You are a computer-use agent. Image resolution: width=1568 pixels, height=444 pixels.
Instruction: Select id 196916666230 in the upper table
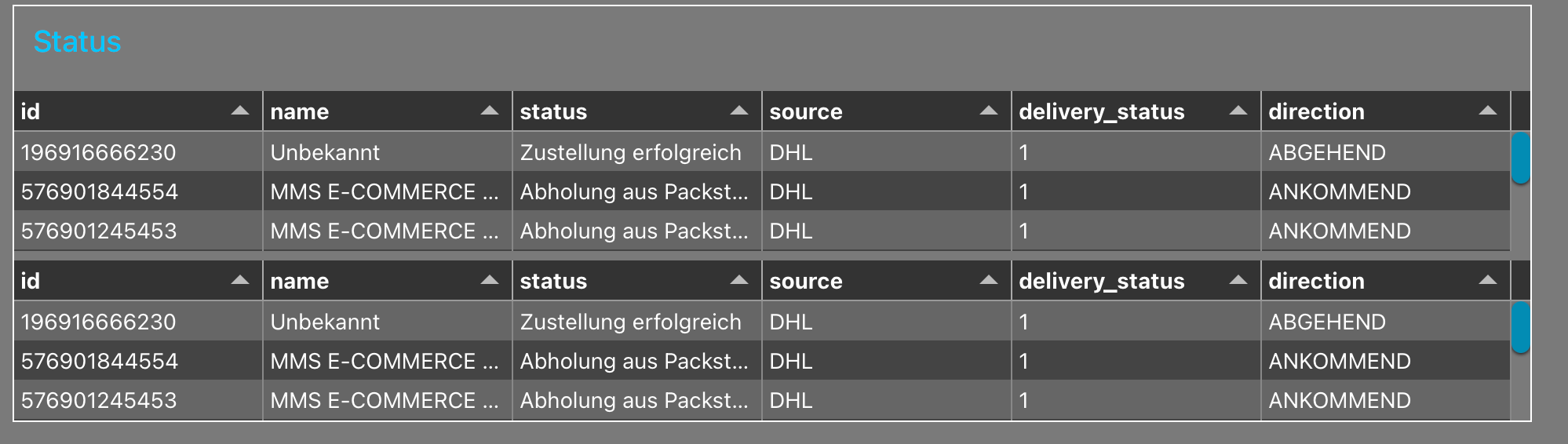click(x=99, y=152)
